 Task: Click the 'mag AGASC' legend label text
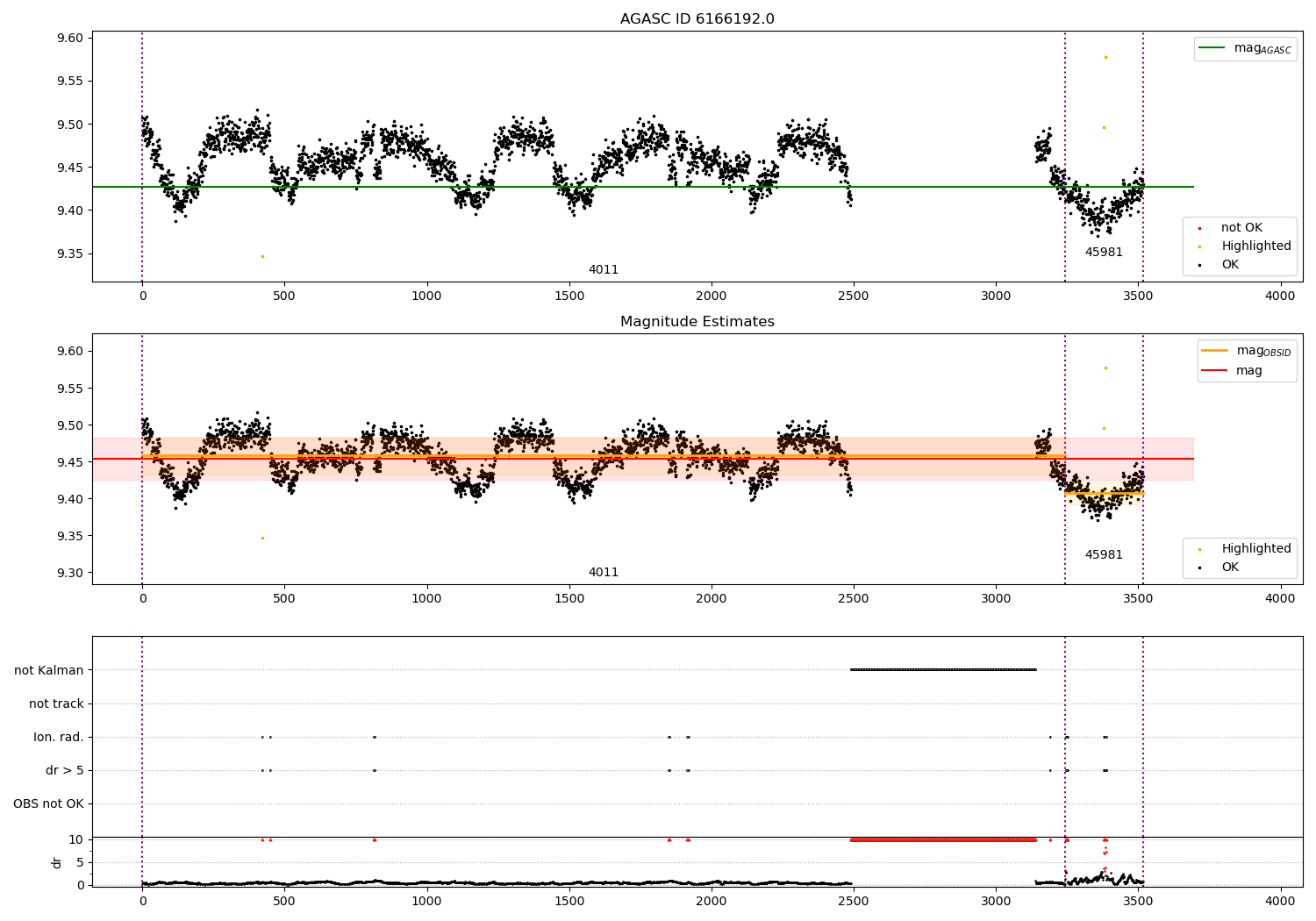click(x=1262, y=48)
